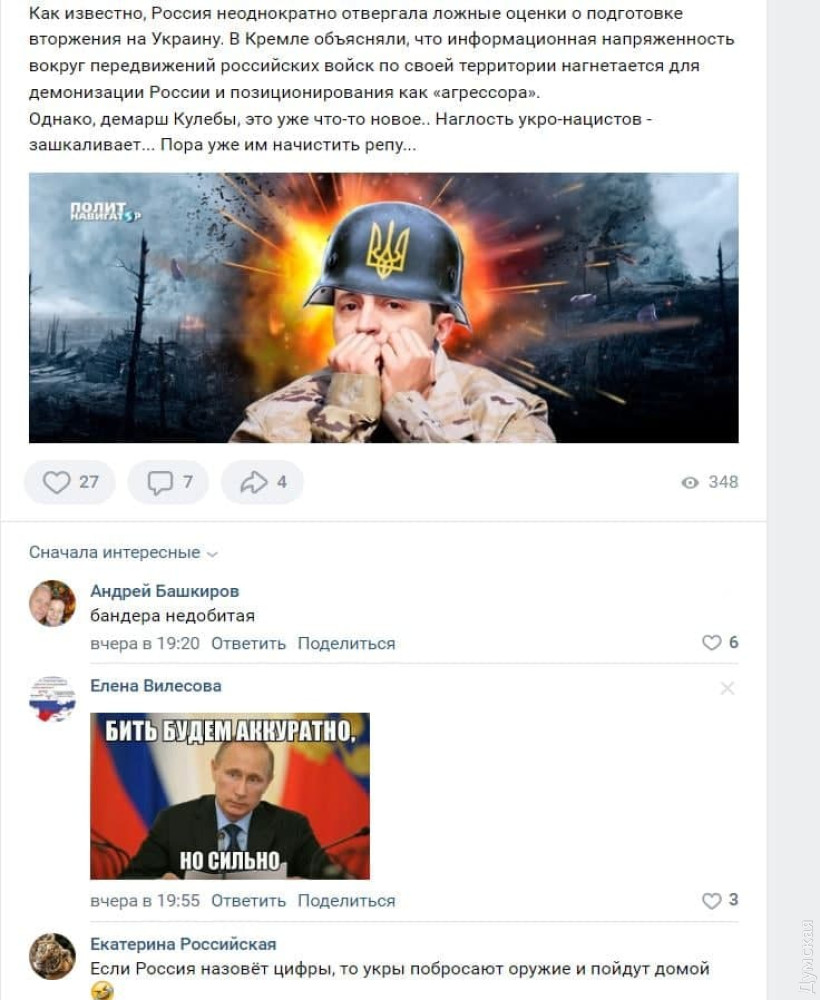Expand the 'Сначала интересные' sort dropdown
Viewport: 820px width, 1000px height.
[x=123, y=552]
